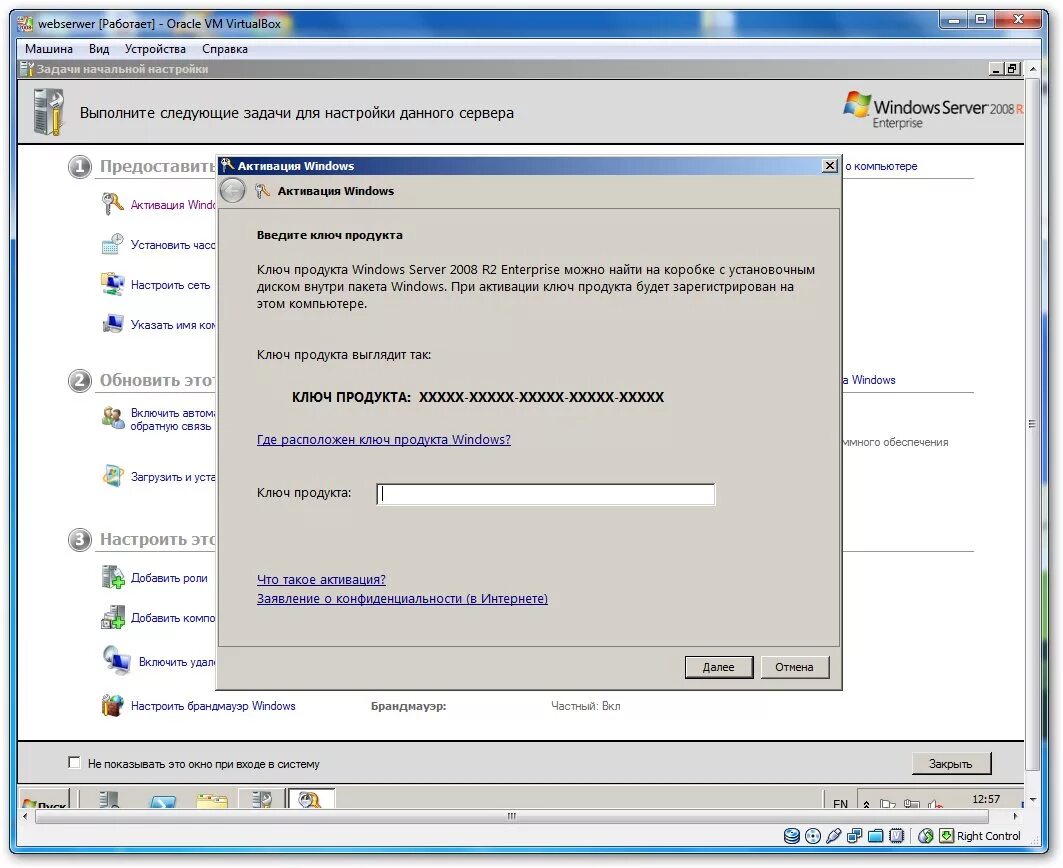This screenshot has height=868, width=1063.
Task: Click the automatic updating users icon
Action: [113, 418]
